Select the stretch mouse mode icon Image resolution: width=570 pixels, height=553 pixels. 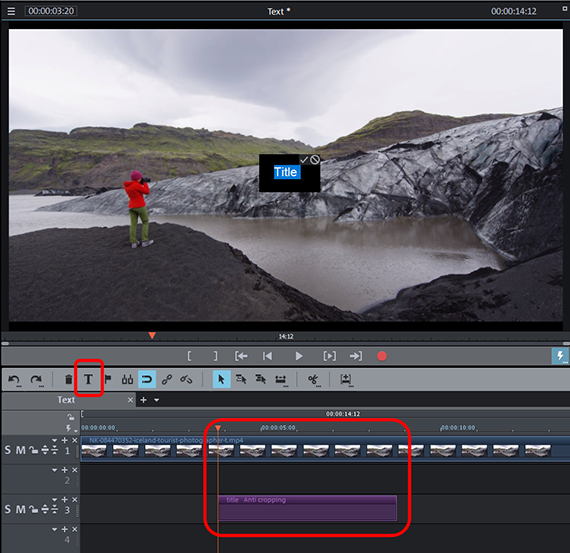pyautogui.click(x=280, y=380)
